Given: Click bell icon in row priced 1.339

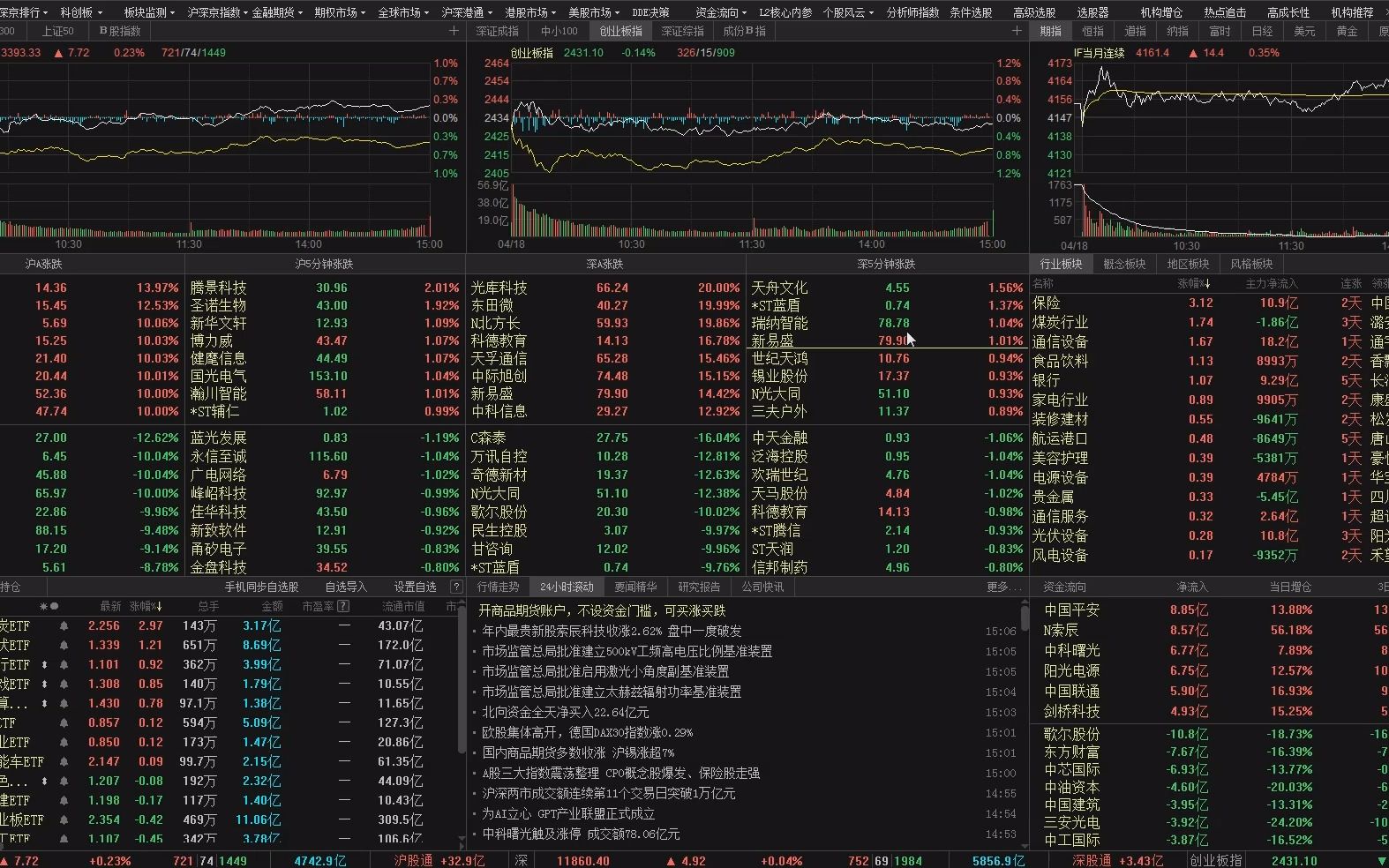Looking at the screenshot, I should point(64,645).
